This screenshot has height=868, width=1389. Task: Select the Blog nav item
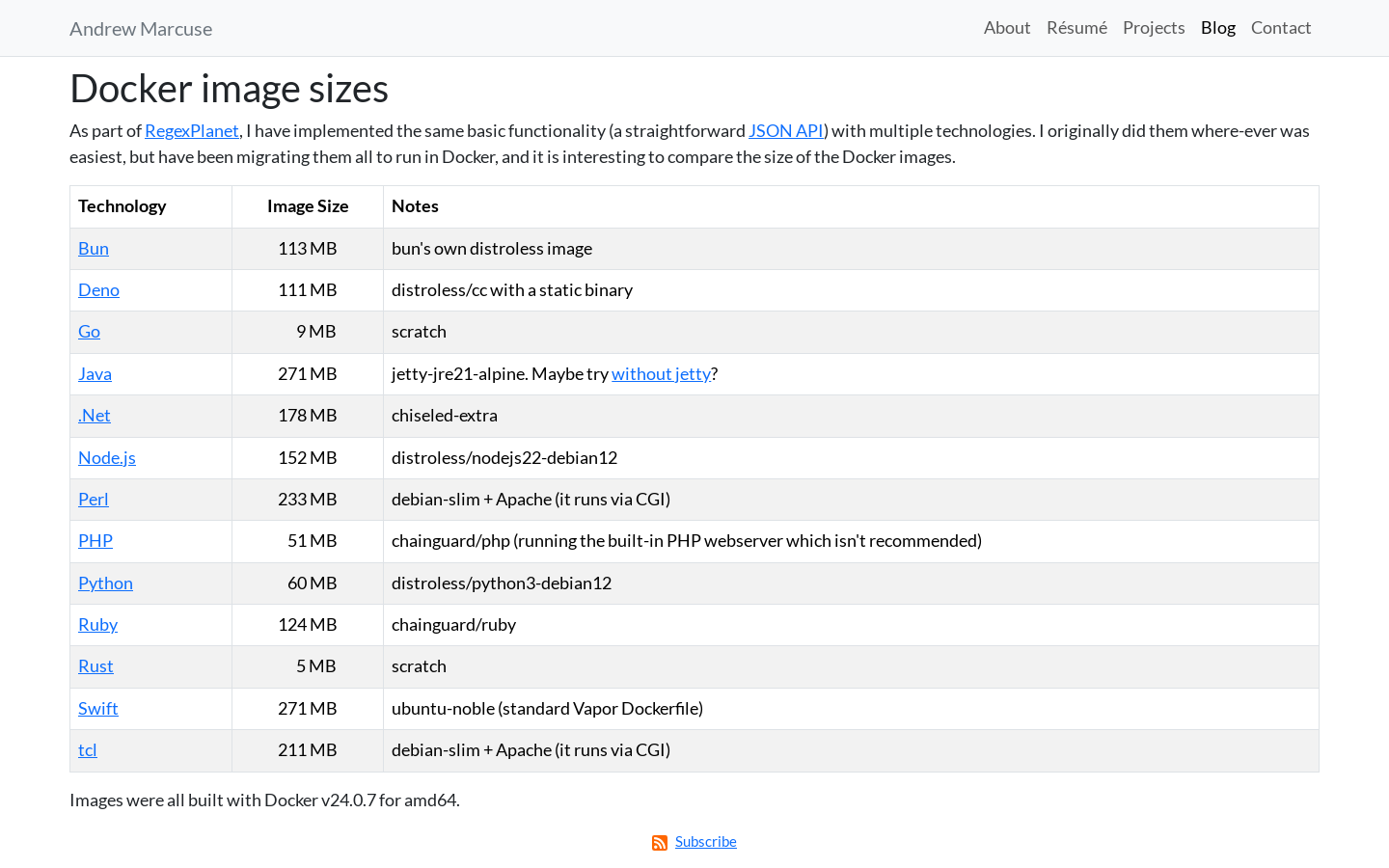(x=1218, y=28)
